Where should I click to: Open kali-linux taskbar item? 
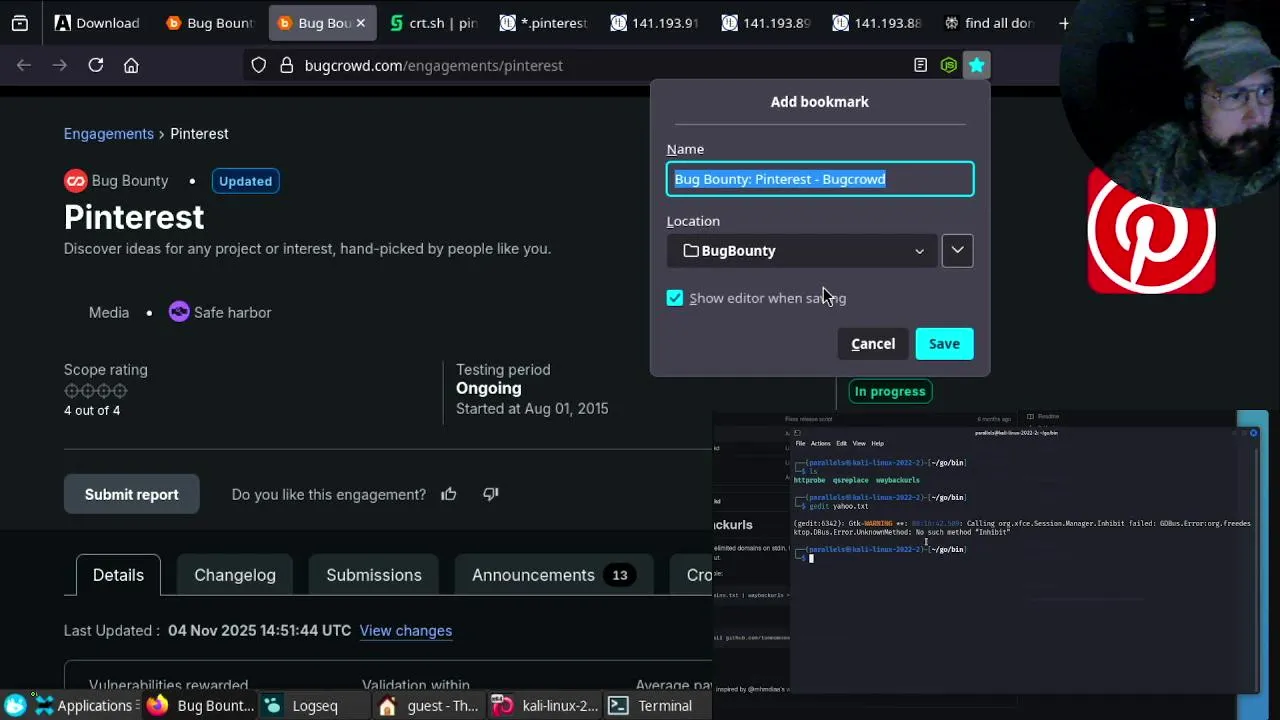pyautogui.click(x=545, y=706)
